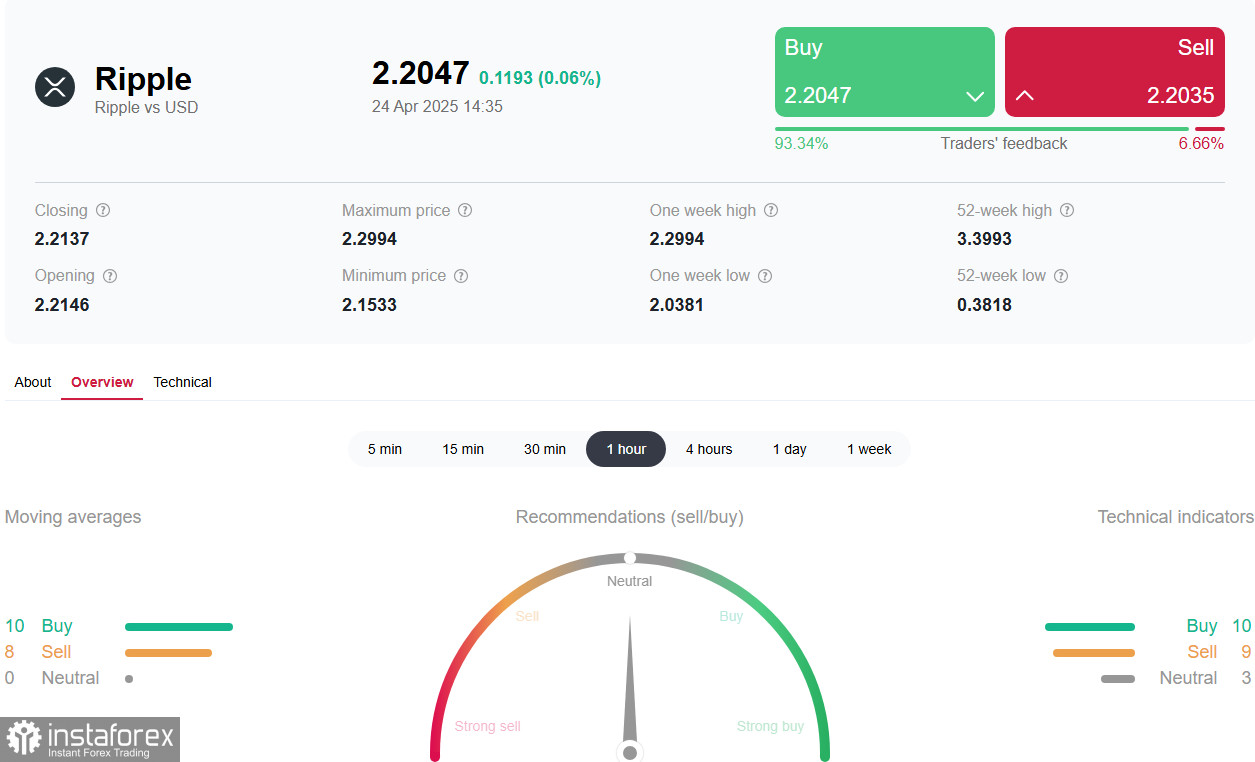Select the 15 min timeframe
1255x762 pixels.
click(x=463, y=449)
